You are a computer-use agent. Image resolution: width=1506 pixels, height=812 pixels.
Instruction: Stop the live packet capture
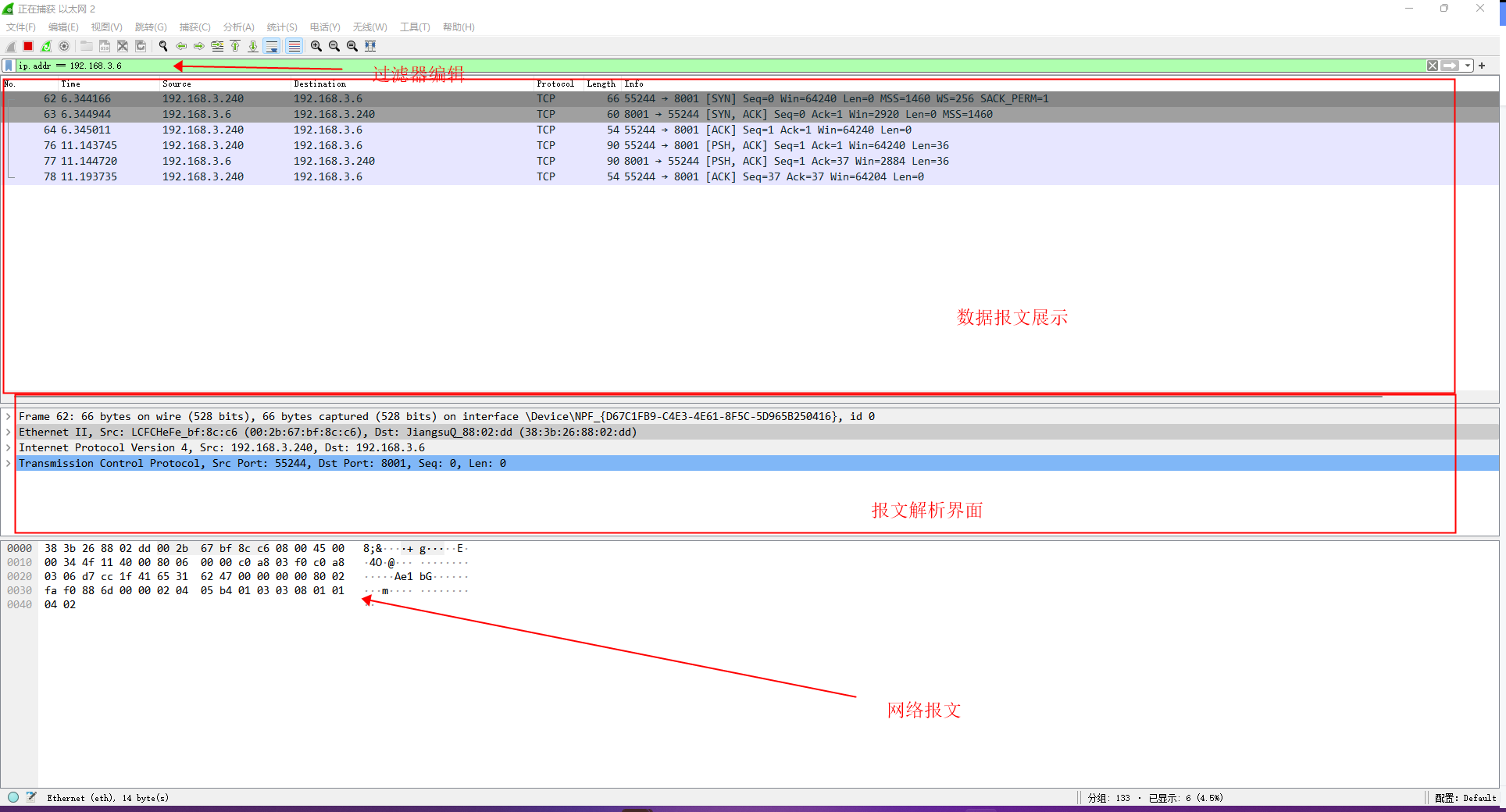point(27,46)
